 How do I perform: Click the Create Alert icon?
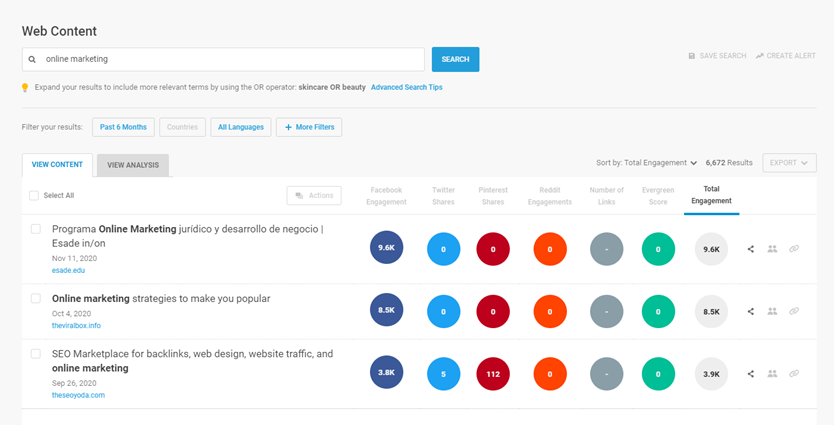[x=760, y=56]
